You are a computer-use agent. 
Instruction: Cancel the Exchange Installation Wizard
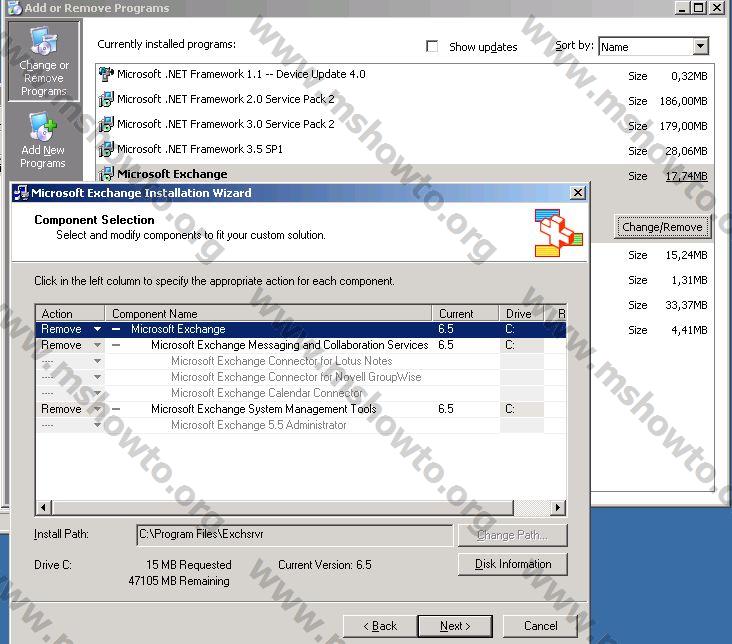[x=540, y=626]
